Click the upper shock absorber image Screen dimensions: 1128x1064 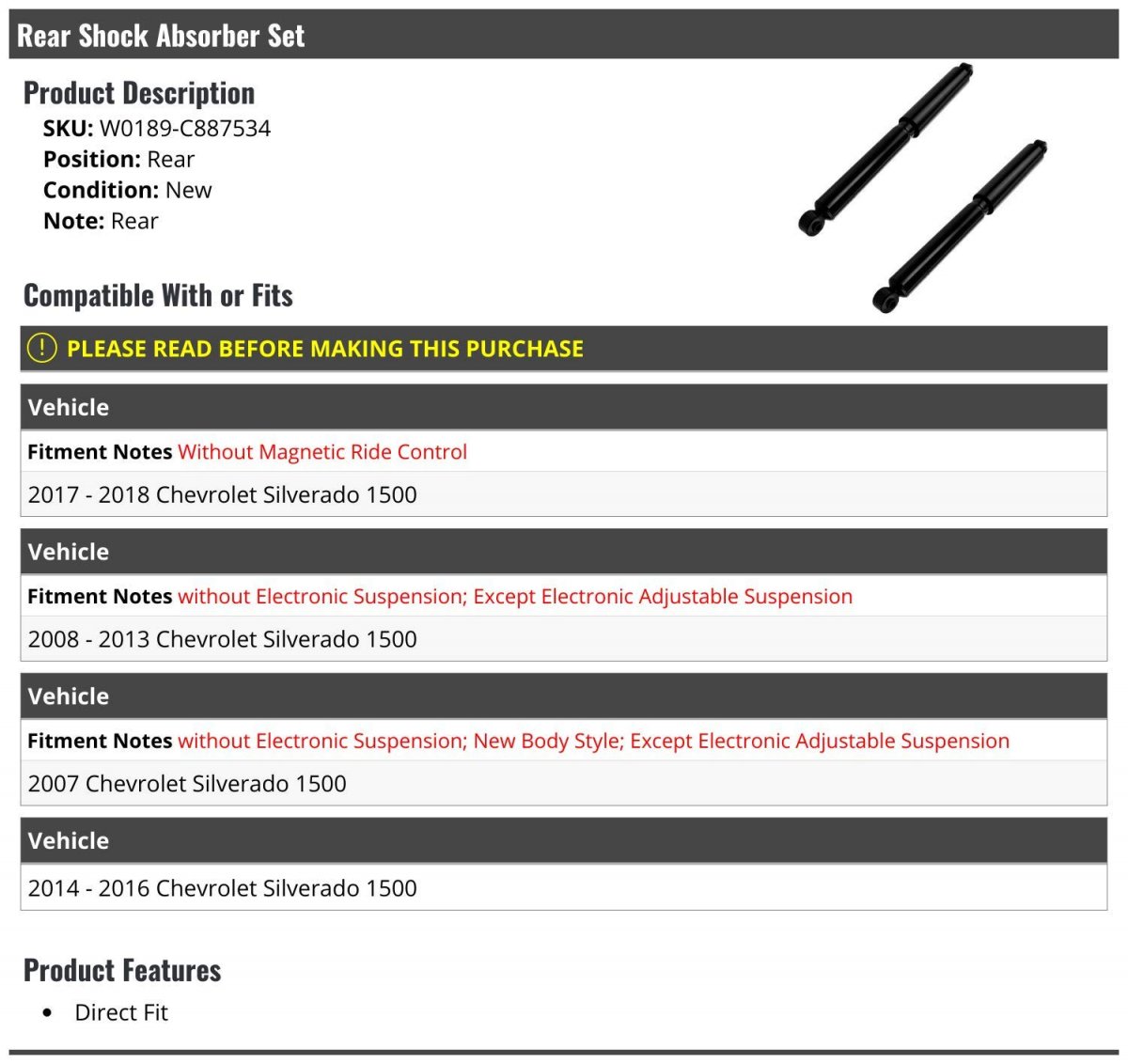[x=885, y=149]
